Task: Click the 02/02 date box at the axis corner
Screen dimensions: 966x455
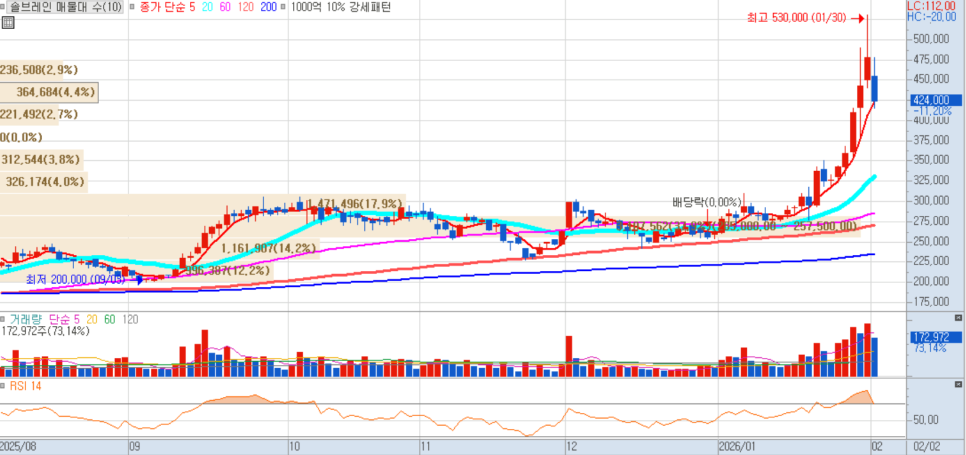Action: coord(926,445)
